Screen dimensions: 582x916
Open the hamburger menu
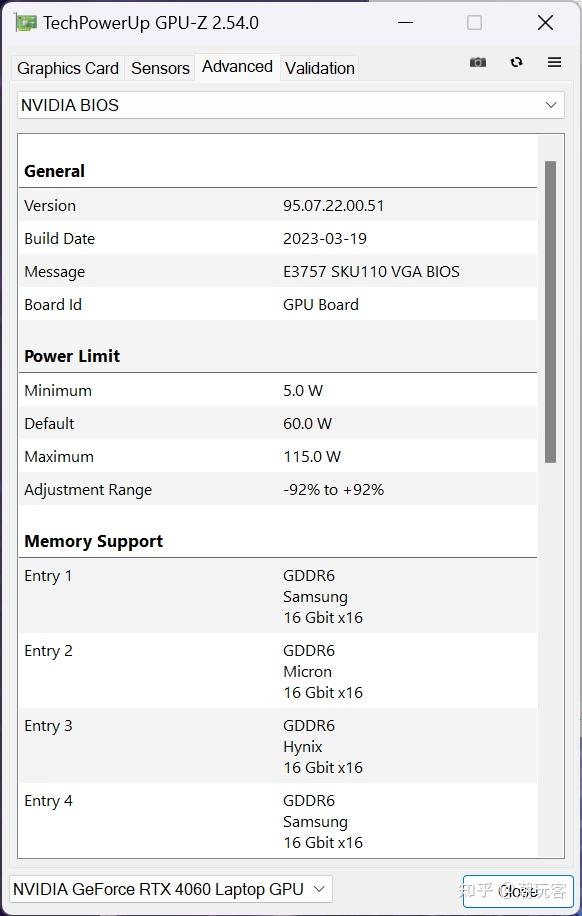coord(554,62)
